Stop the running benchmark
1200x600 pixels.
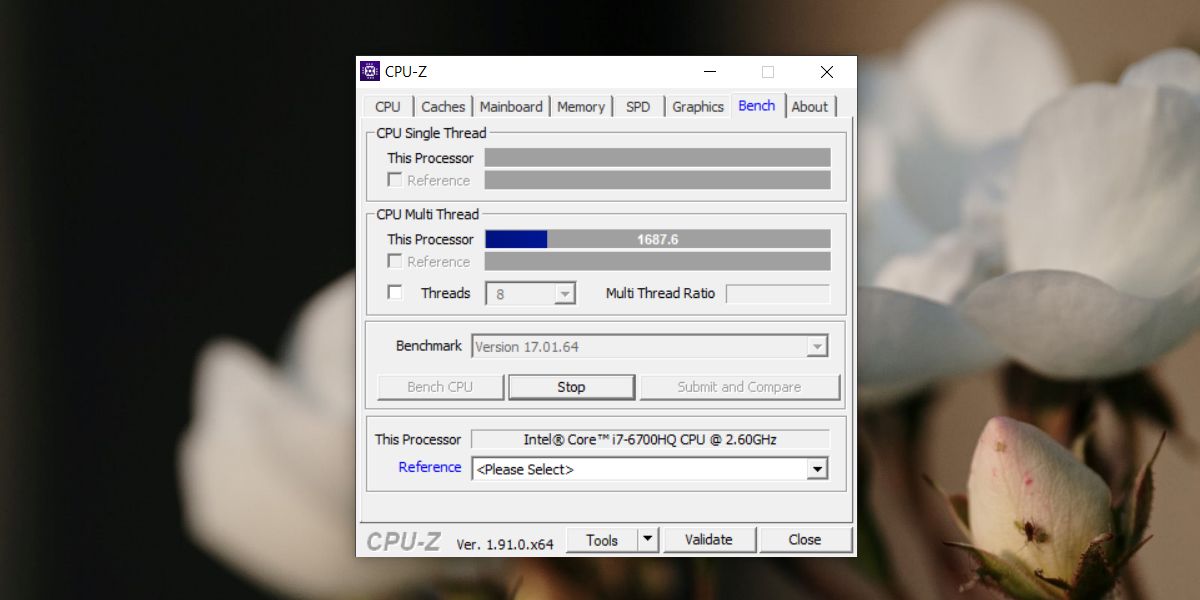pyautogui.click(x=571, y=387)
